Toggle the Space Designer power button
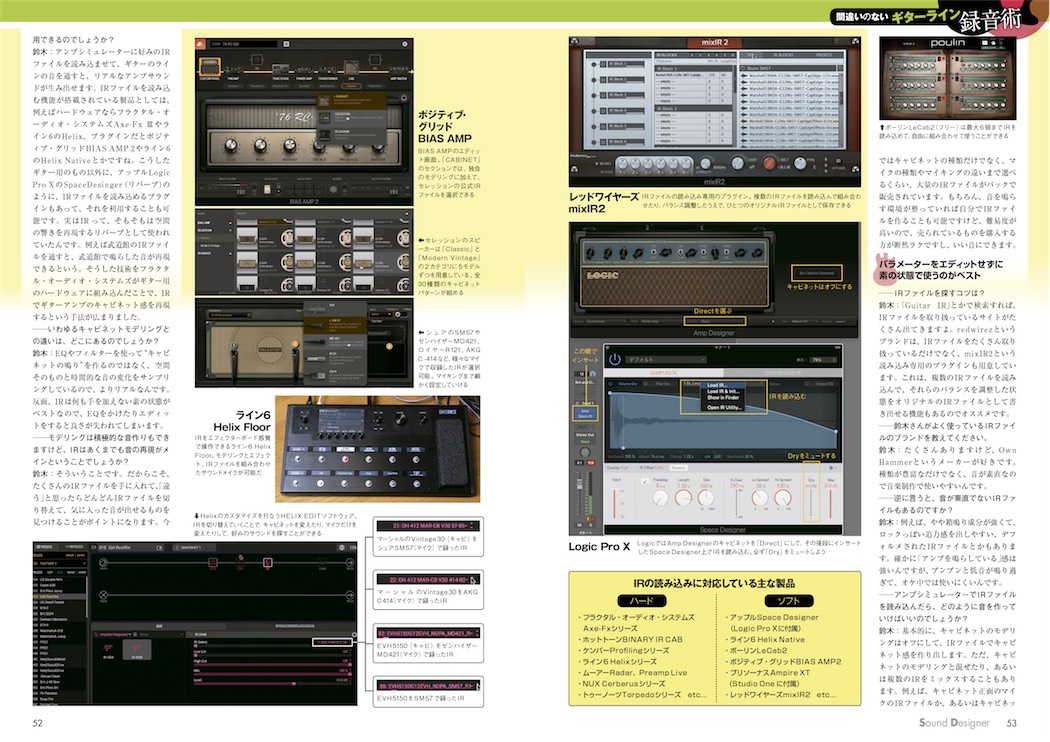The height and width of the screenshot is (742, 1050). 615,359
